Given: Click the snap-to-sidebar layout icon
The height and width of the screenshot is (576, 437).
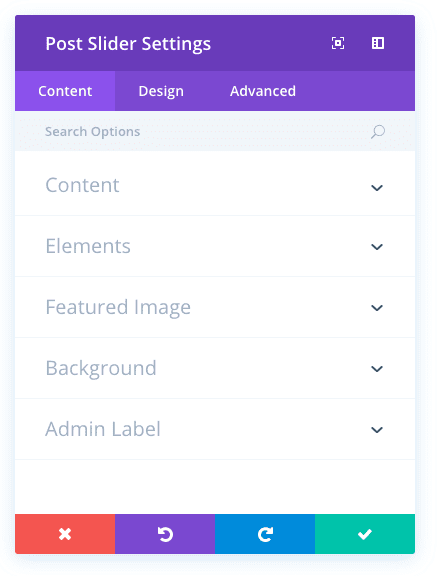Looking at the screenshot, I should (x=378, y=43).
